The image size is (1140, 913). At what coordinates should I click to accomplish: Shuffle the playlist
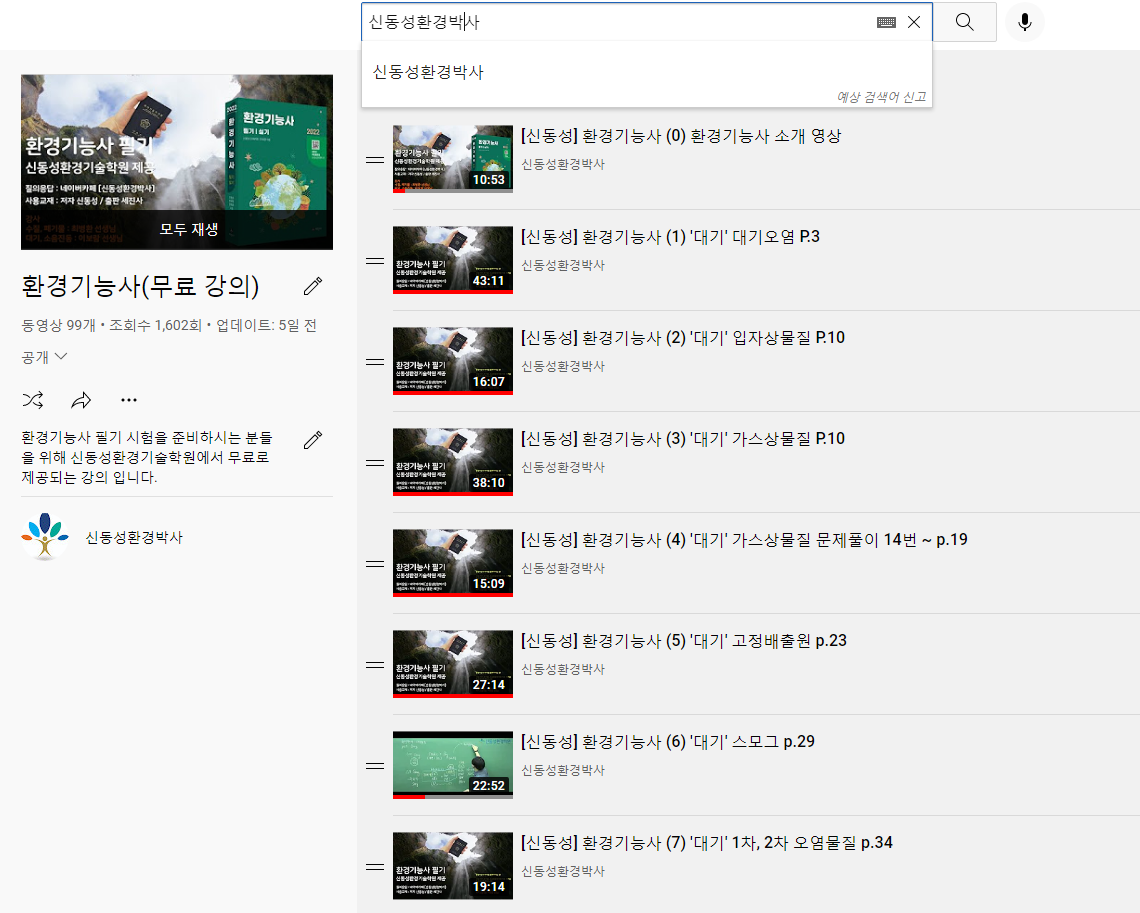[x=33, y=400]
